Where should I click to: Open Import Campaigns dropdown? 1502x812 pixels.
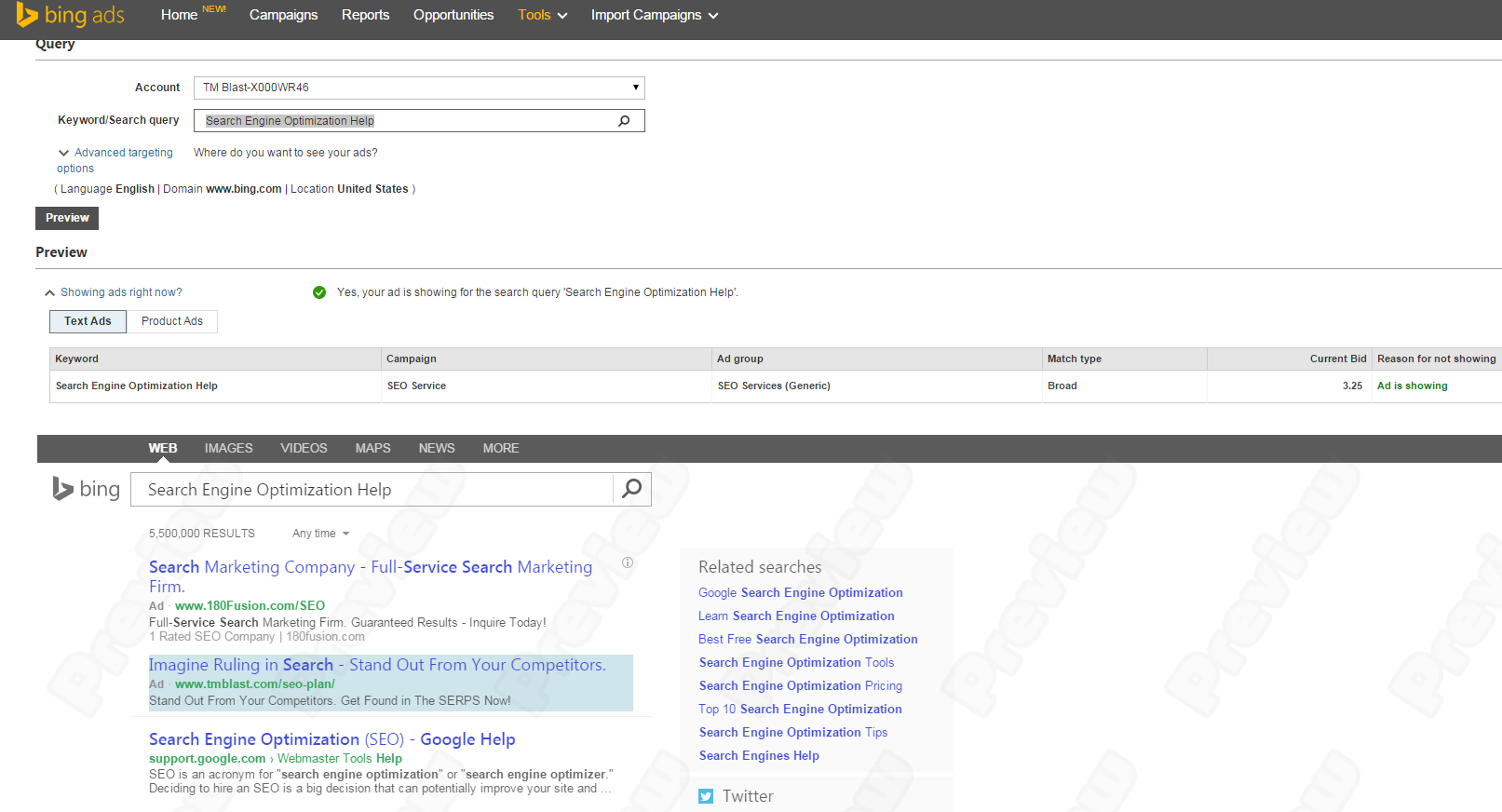pyautogui.click(x=655, y=15)
